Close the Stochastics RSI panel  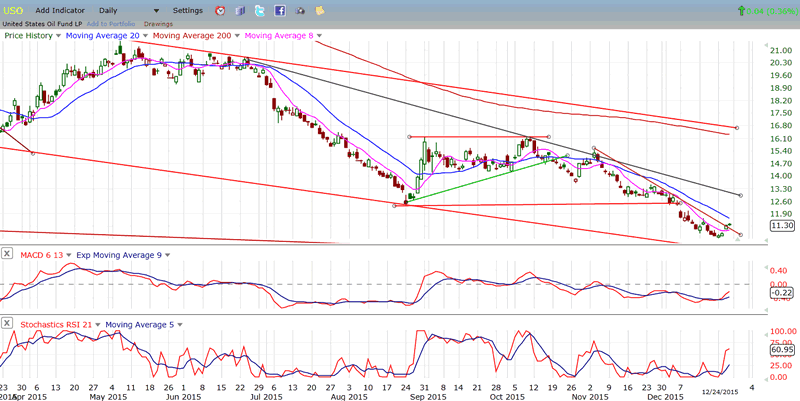pyautogui.click(x=7, y=324)
